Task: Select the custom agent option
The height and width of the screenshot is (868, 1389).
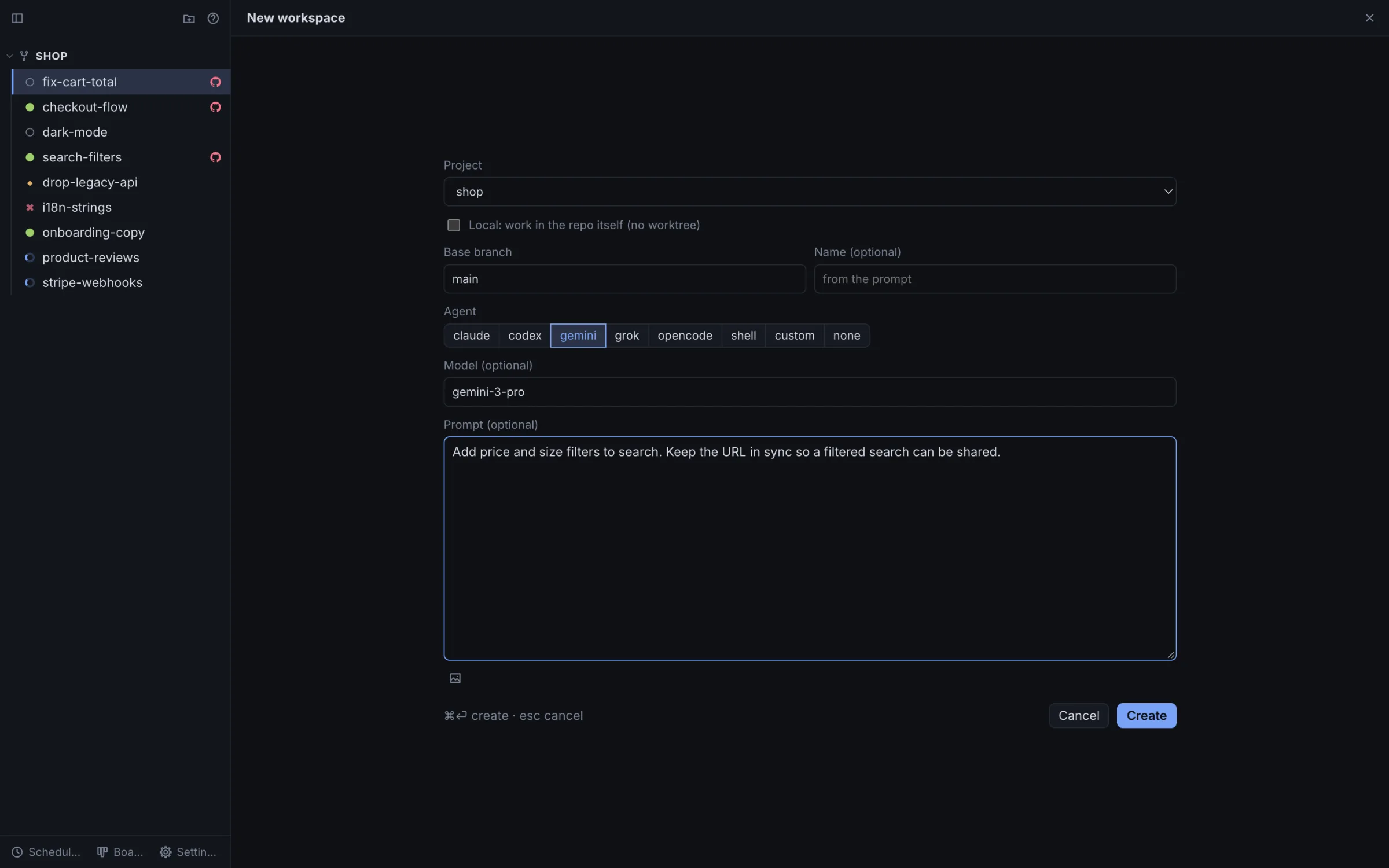Action: (794, 336)
